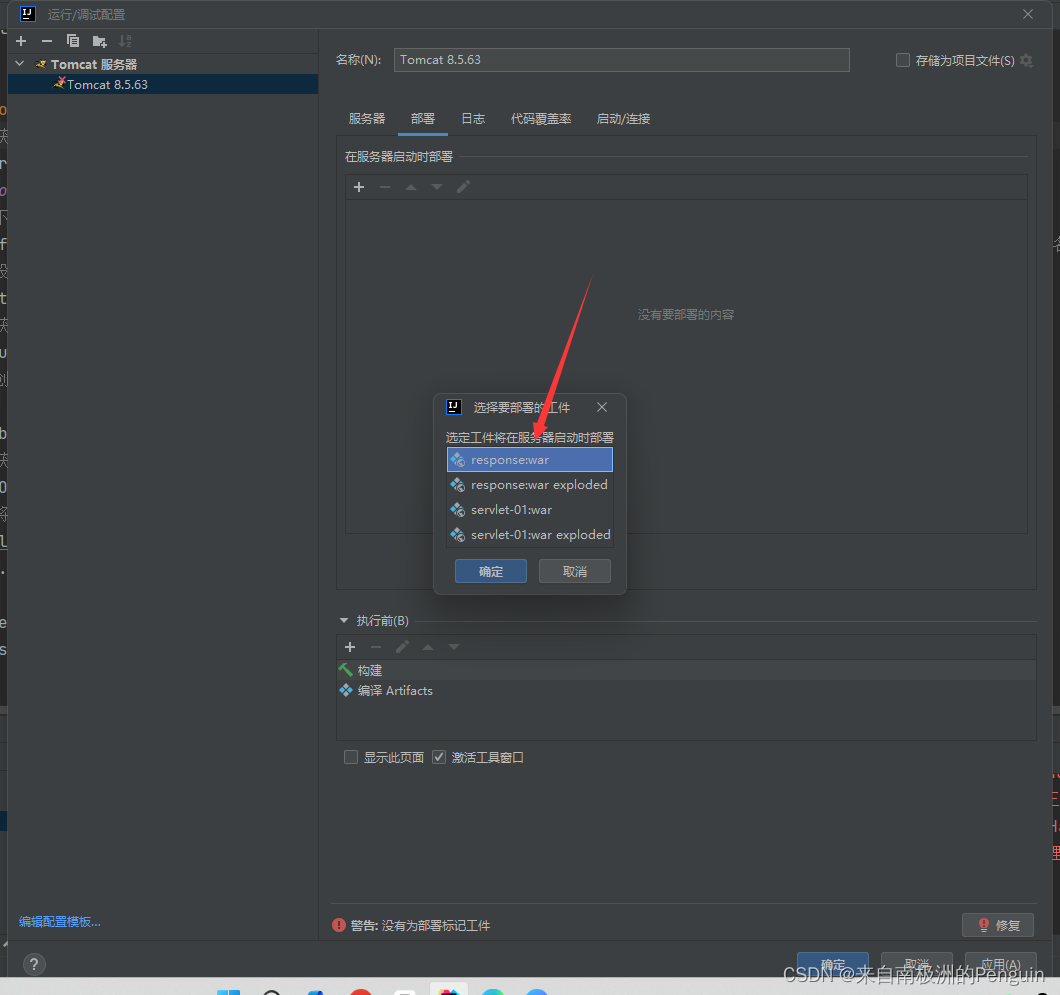This screenshot has height=995, width=1060.
Task: Click the warning icon beside 警告 message
Action: (339, 925)
